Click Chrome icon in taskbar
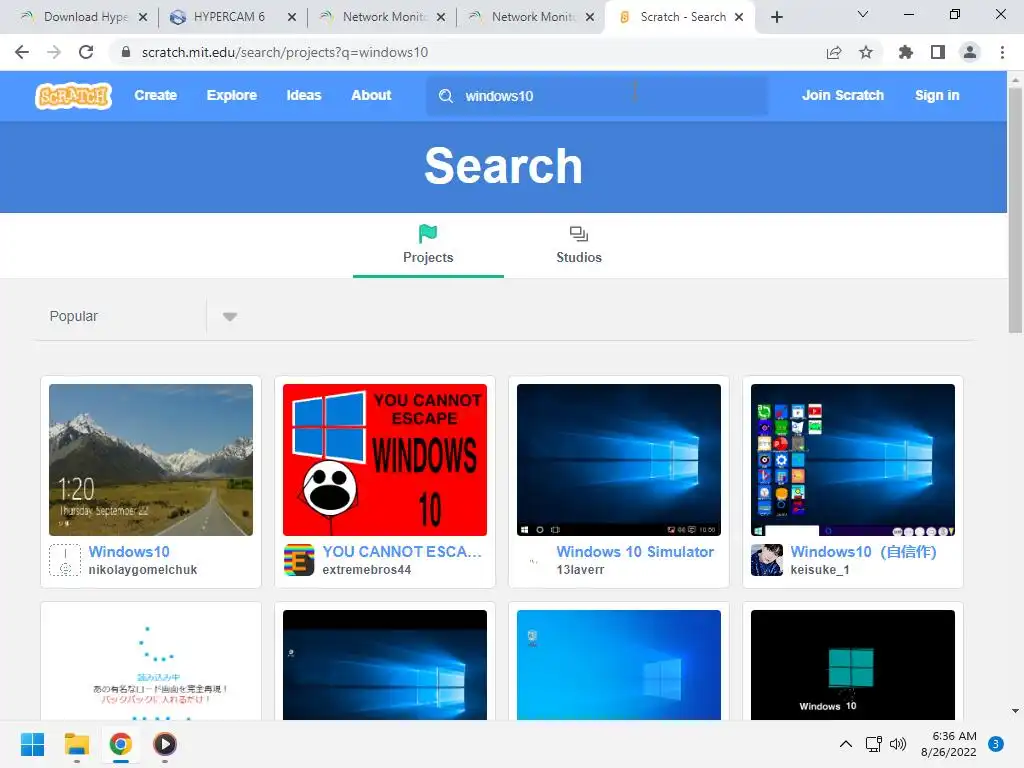Viewport: 1024px width, 768px height. 121,744
